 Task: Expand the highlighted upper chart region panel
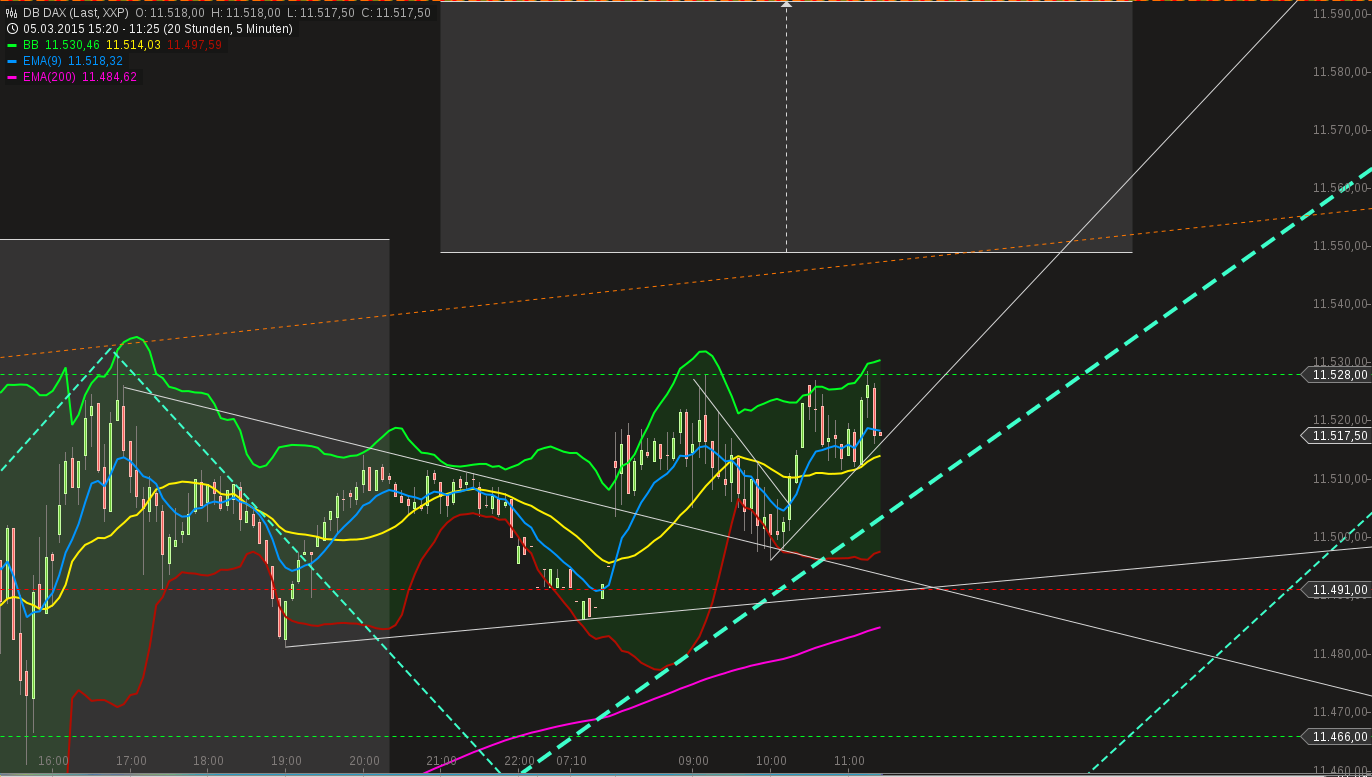point(786,128)
